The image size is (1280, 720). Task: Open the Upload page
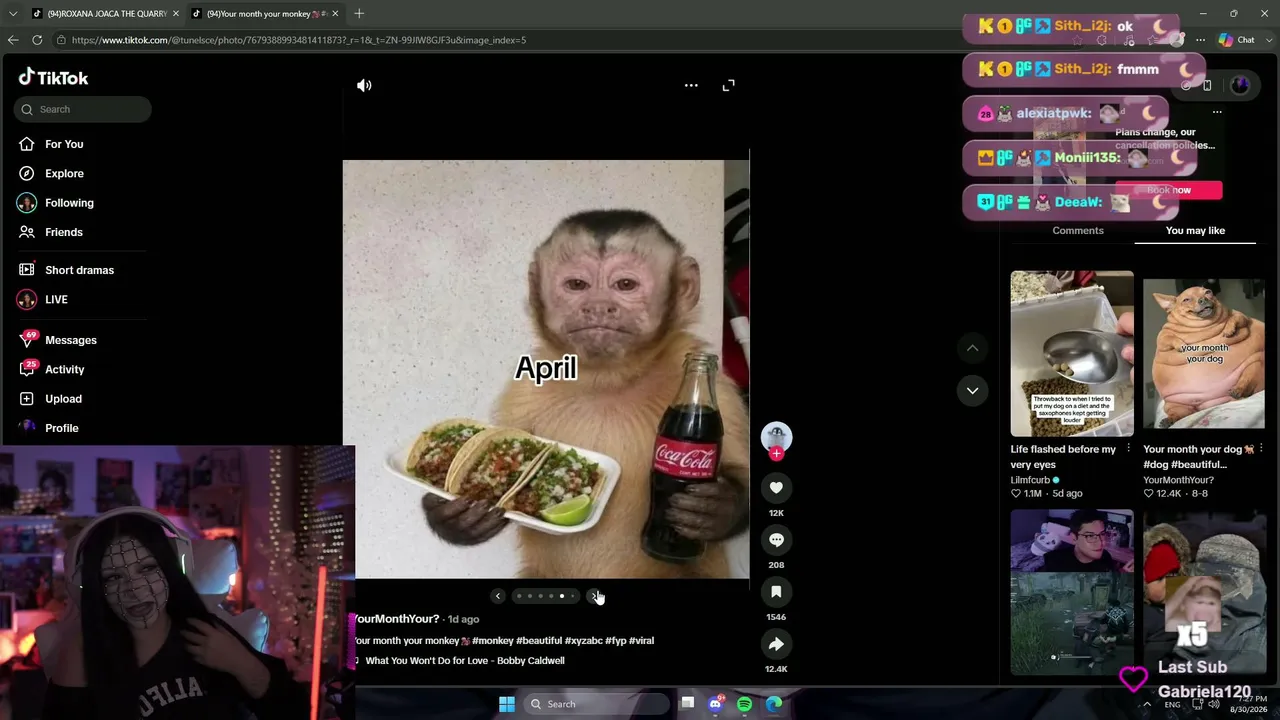click(50, 398)
